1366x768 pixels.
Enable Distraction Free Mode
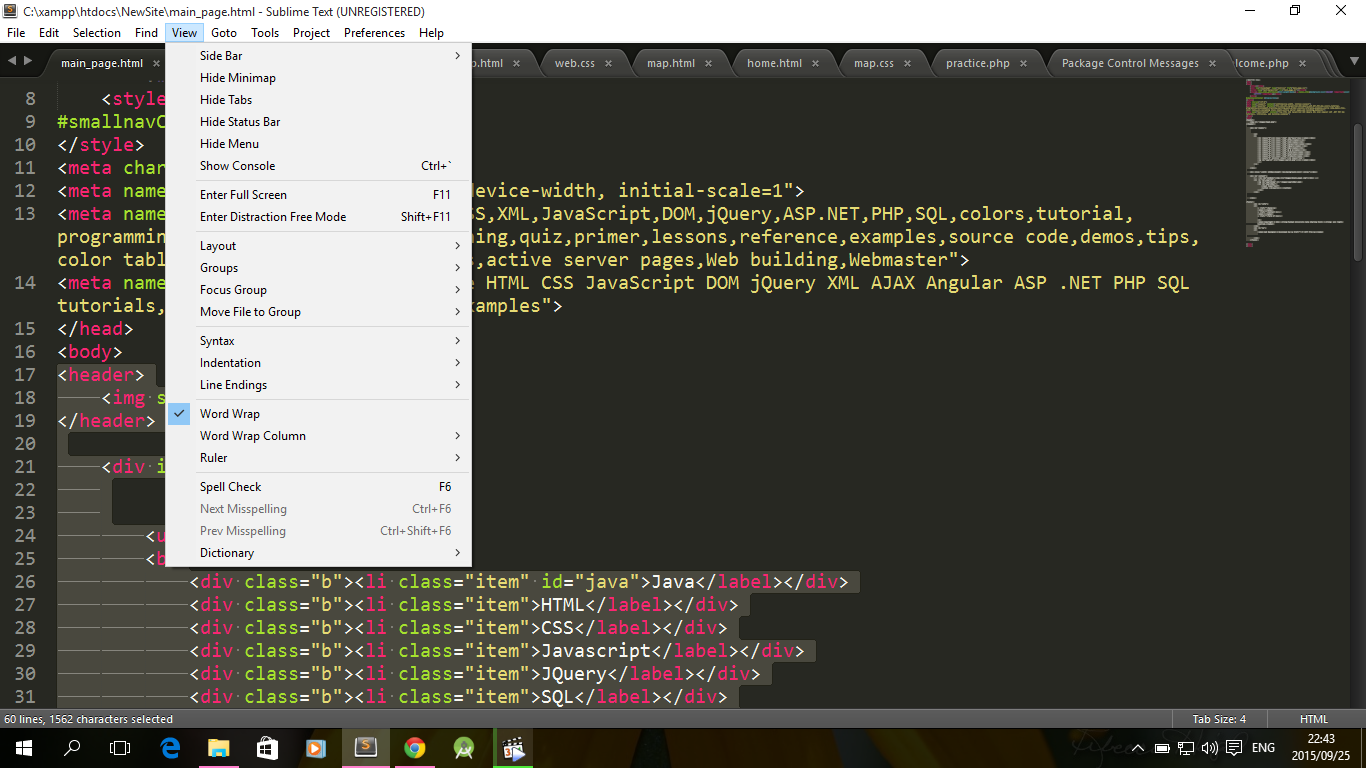coord(318,217)
